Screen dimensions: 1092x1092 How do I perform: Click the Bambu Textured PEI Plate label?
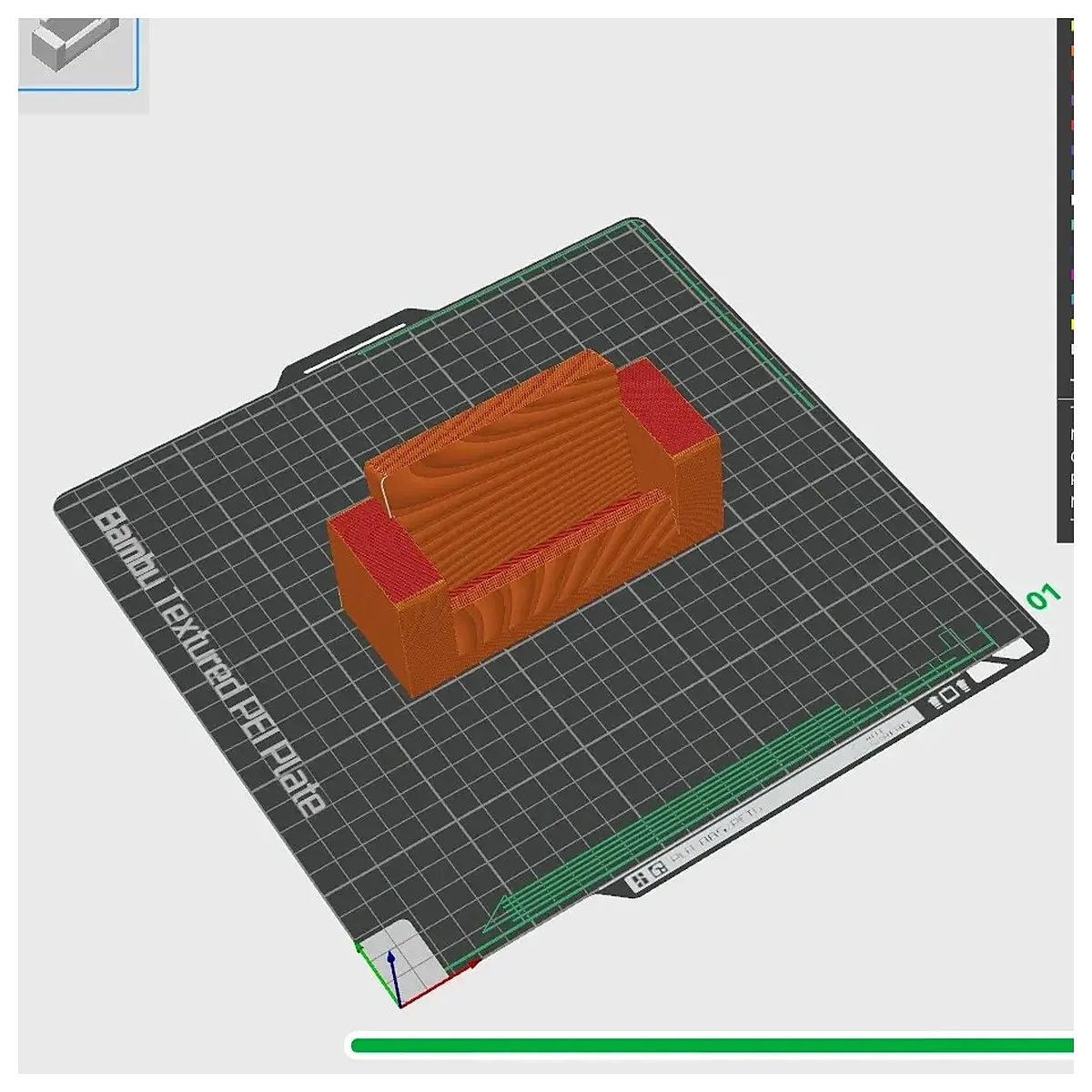click(209, 662)
